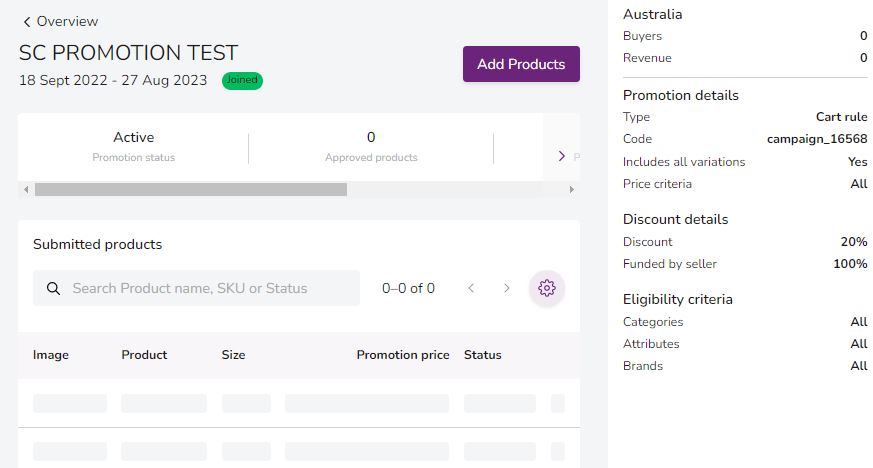Click the green Joined status badge
Screen dimensions: 873x468
point(242,81)
